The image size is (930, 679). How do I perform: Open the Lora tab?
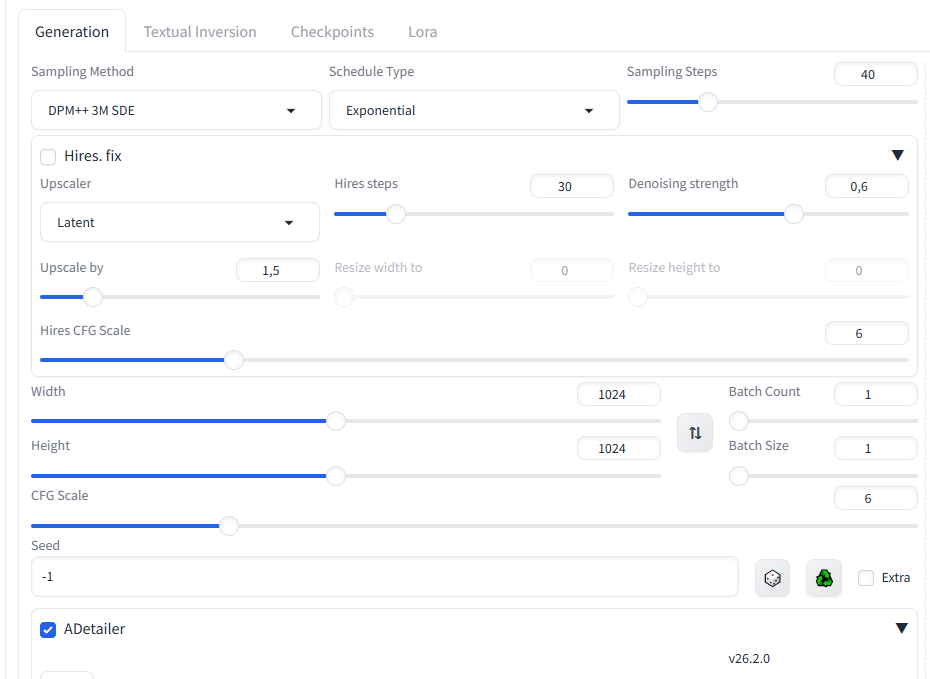pyautogui.click(x=422, y=32)
